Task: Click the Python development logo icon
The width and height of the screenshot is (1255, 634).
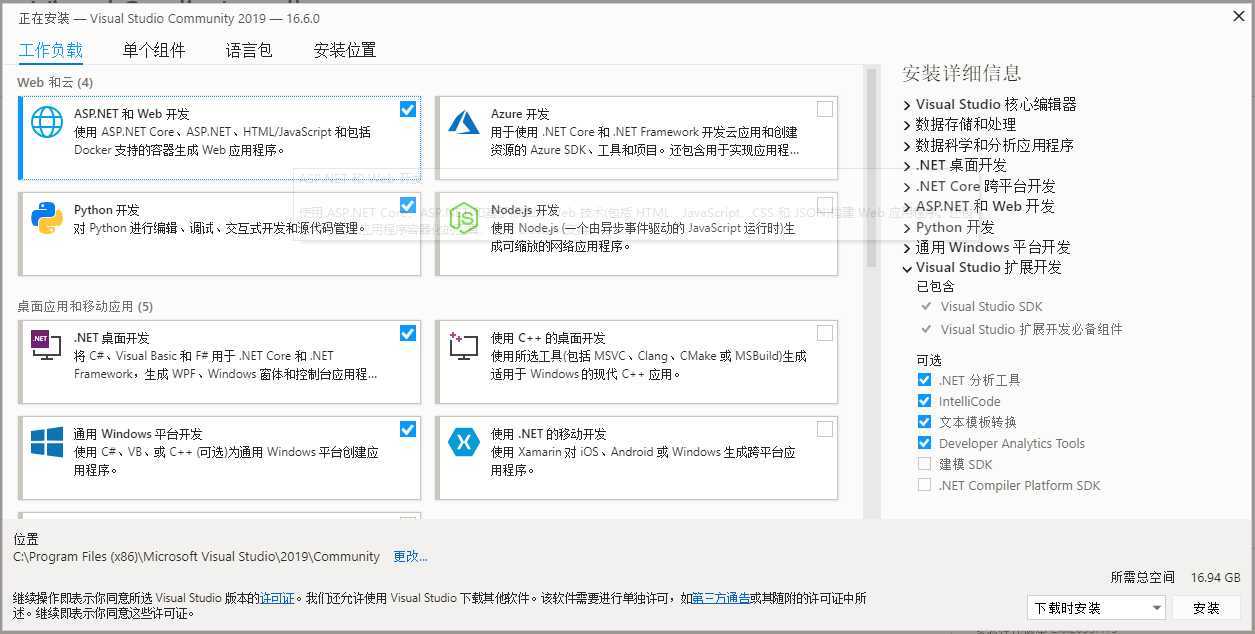Action: tap(47, 218)
